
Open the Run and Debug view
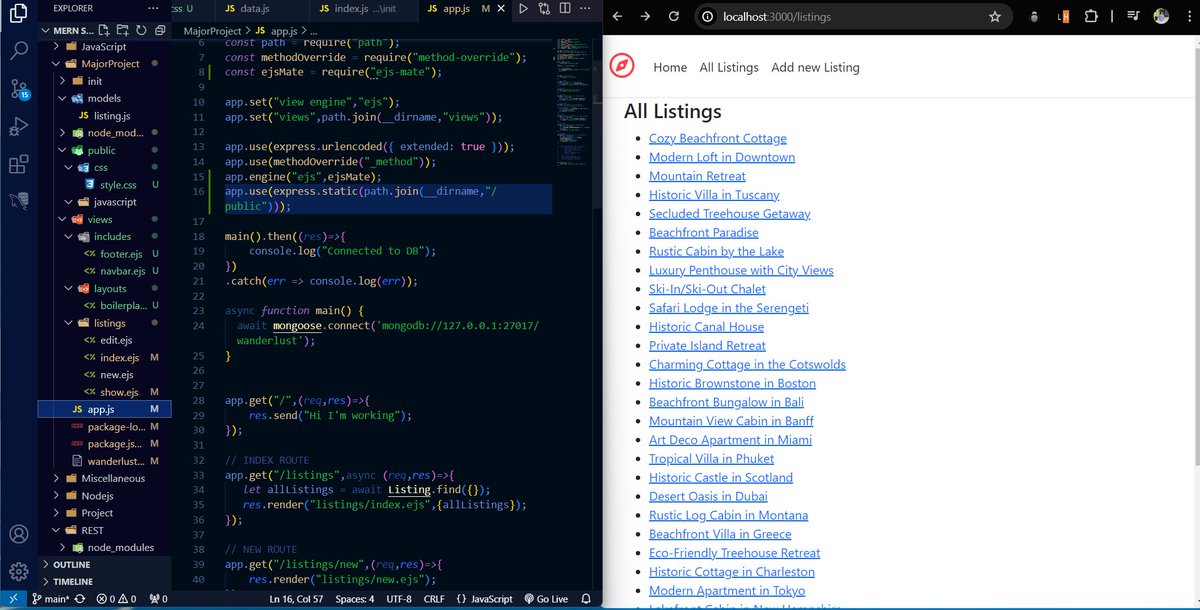18,126
